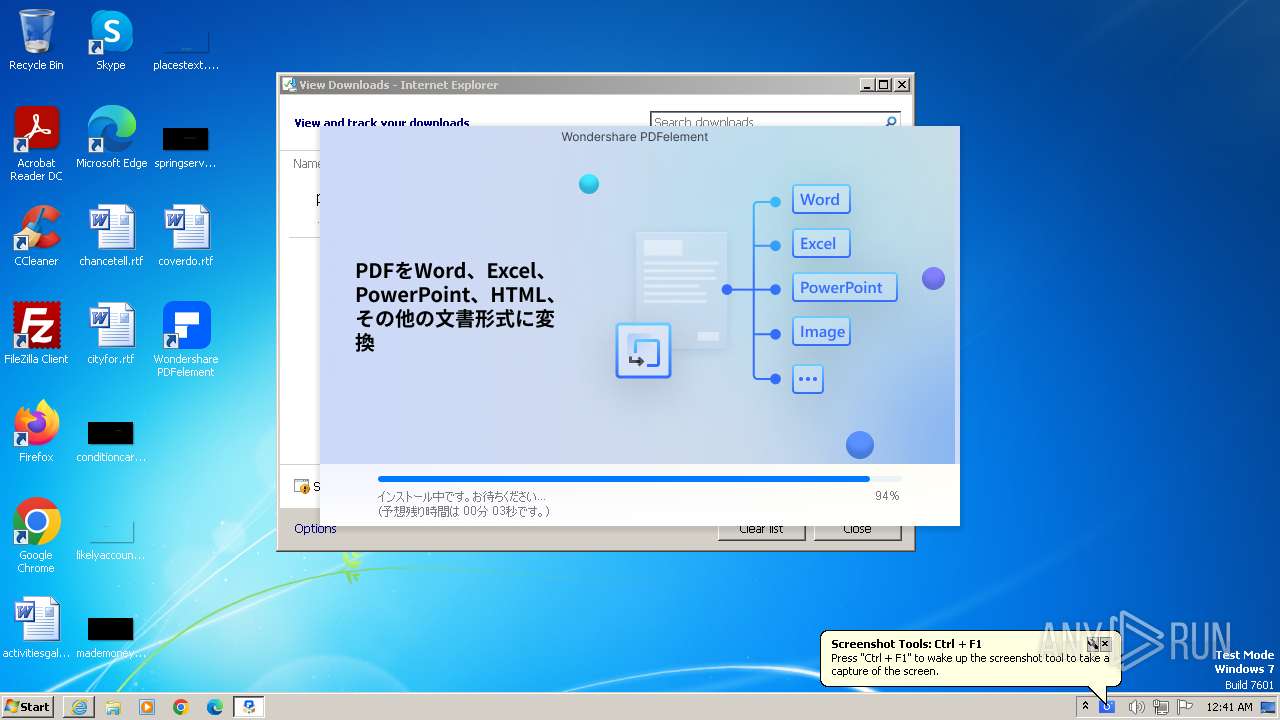Click the network tray icon
This screenshot has width=1280, height=720.
[x=1160, y=707]
